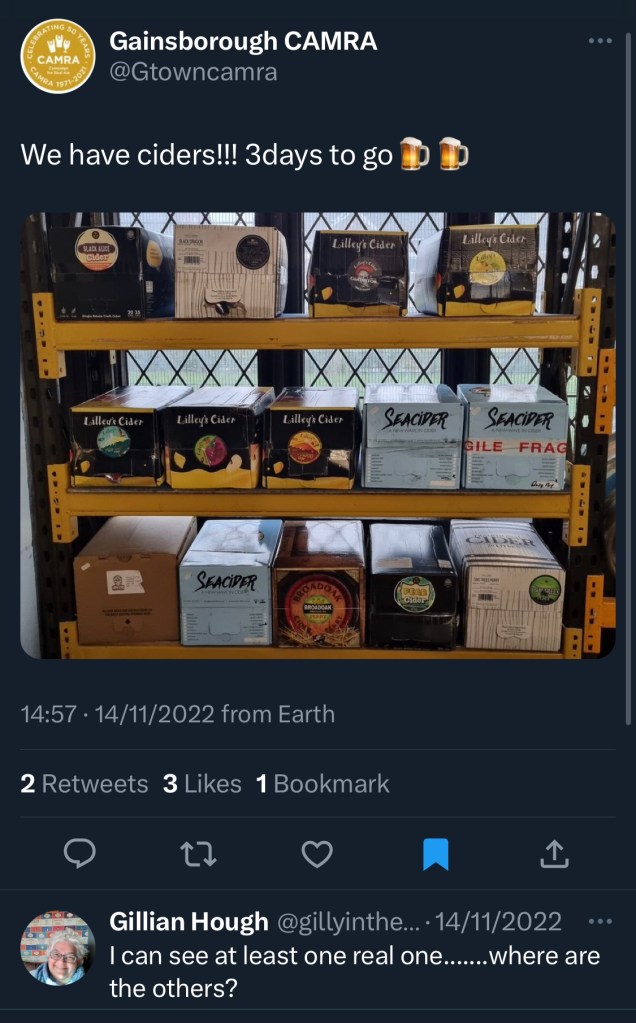Click the reply speech bubble icon
Image resolution: width=636 pixels, height=1023 pixels.
tap(80, 853)
